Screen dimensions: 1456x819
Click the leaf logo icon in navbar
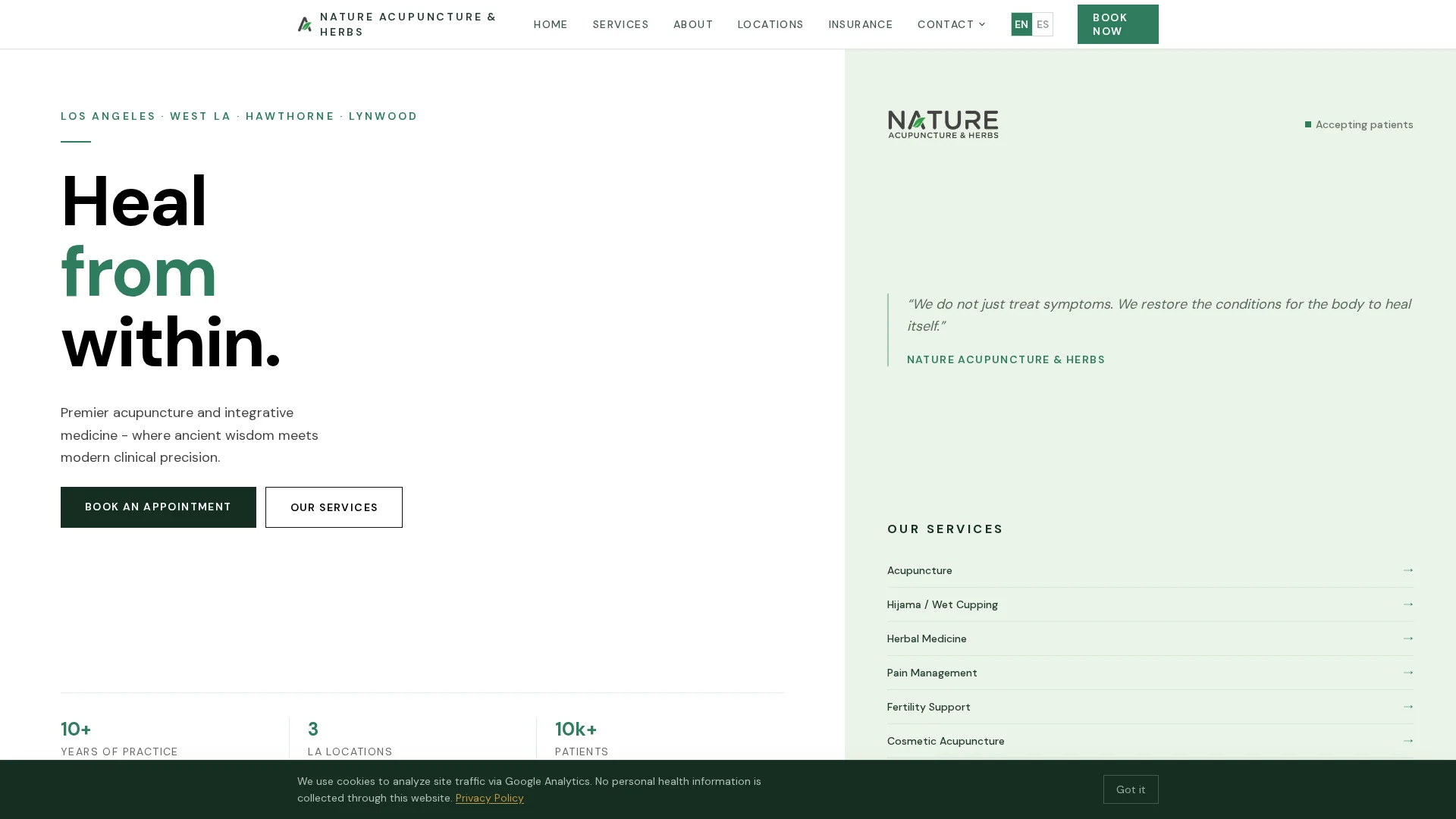tap(305, 24)
